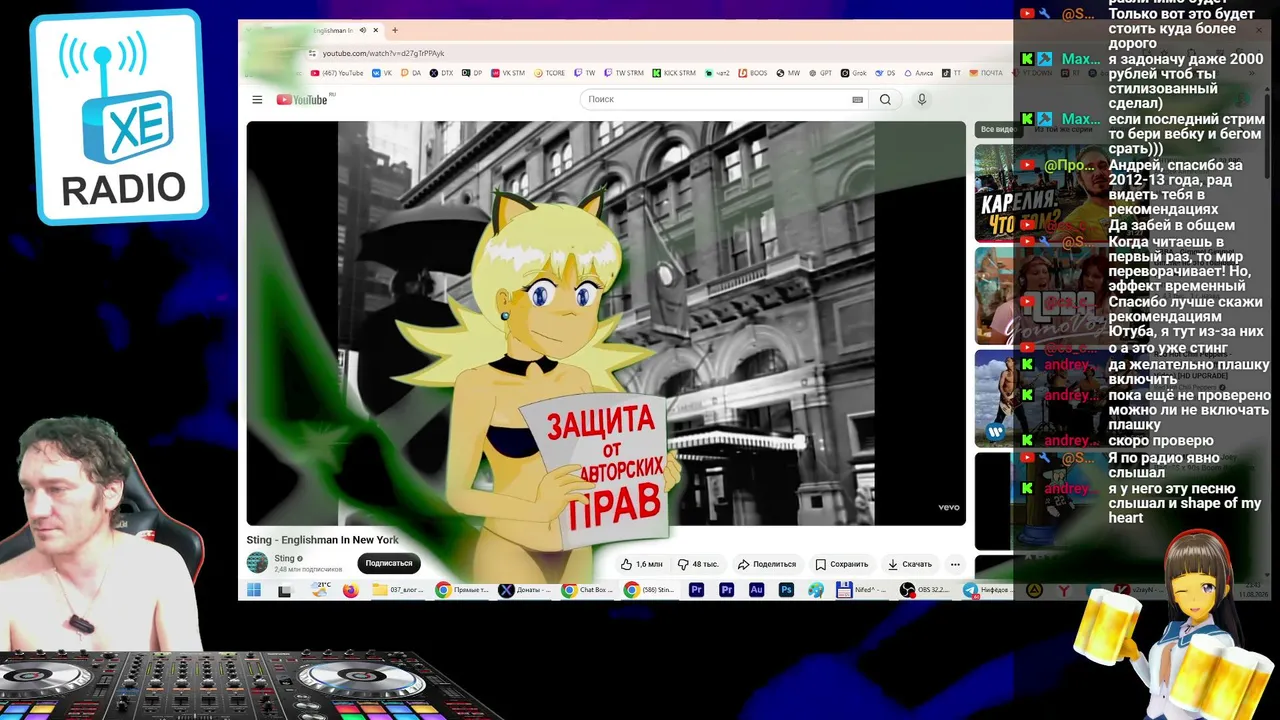This screenshot has height=720, width=1280.
Task: Switch to OBS 32.2 in the taskbar
Action: coord(926,590)
